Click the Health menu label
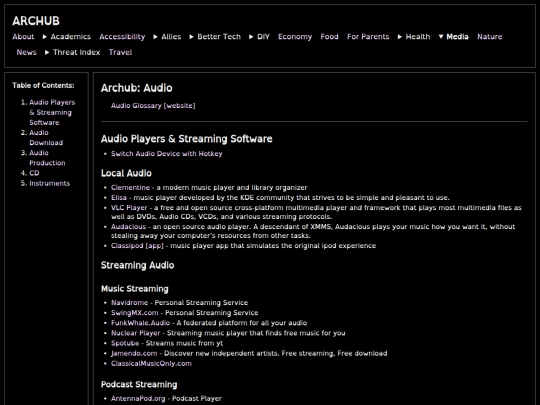Viewport: 540px width, 405px height. pyautogui.click(x=418, y=37)
